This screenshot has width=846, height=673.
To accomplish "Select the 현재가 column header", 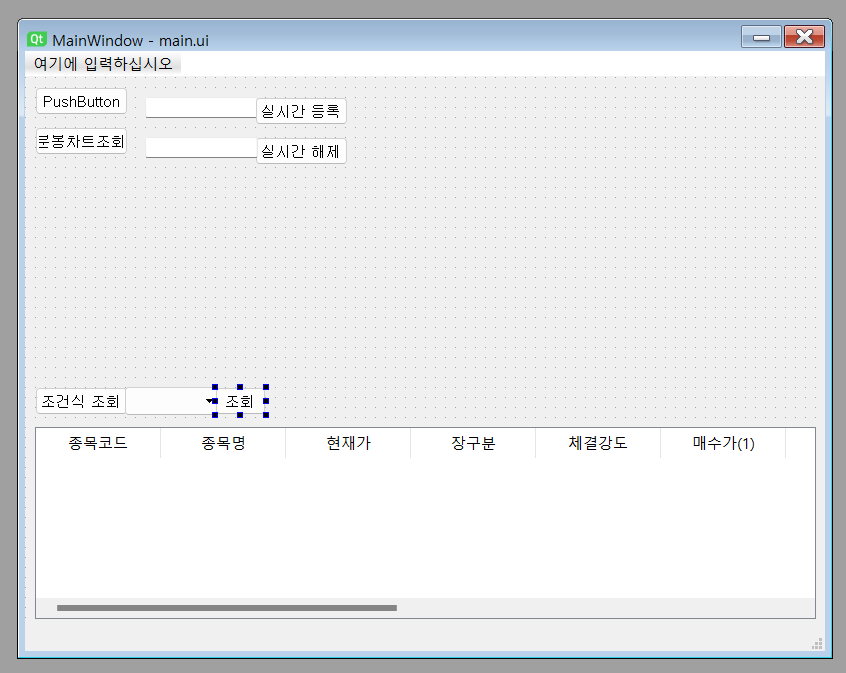I will (348, 443).
